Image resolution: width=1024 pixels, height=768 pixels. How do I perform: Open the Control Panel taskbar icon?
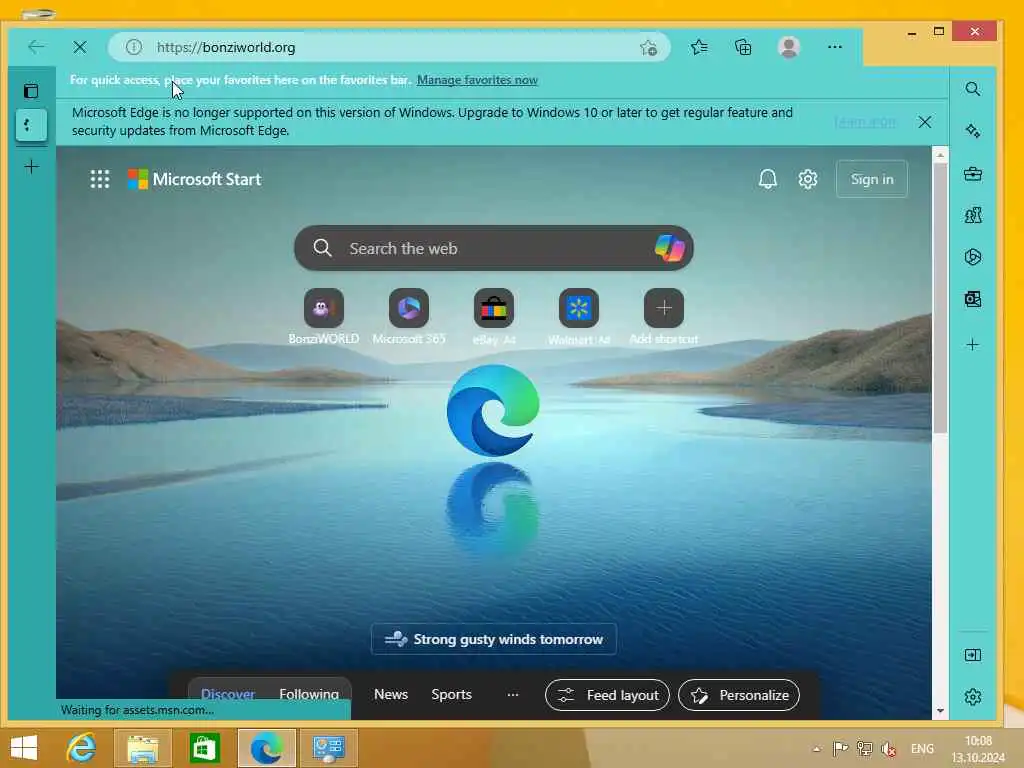(328, 748)
